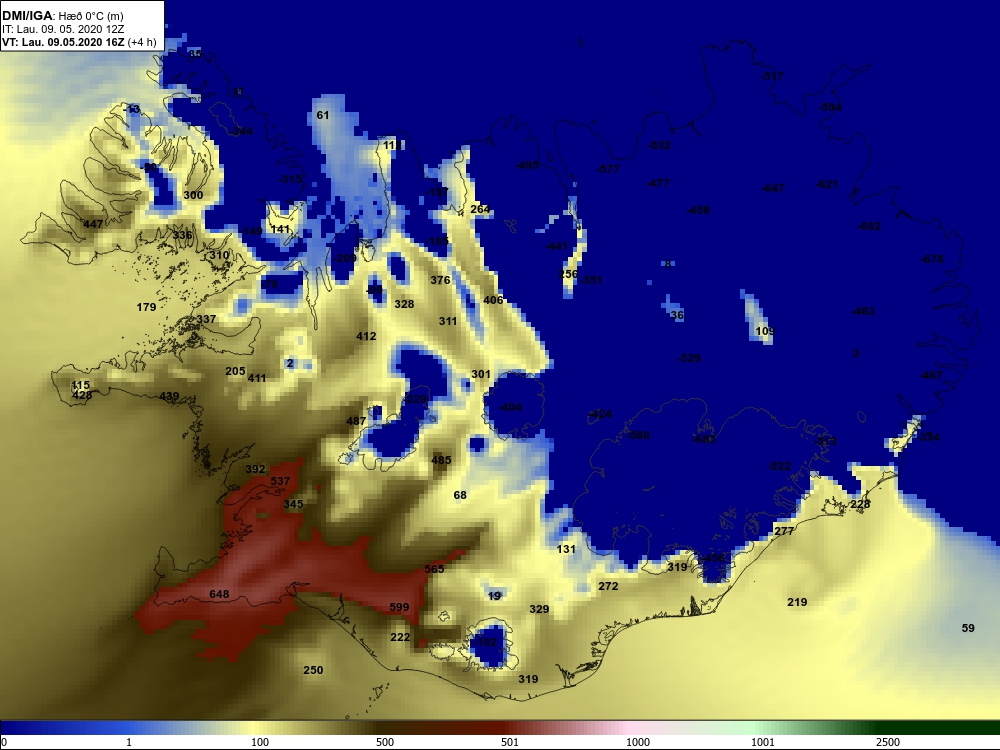Screen dimensions: 1000x750
Task: Click the map value '412'
Action: tap(366, 336)
